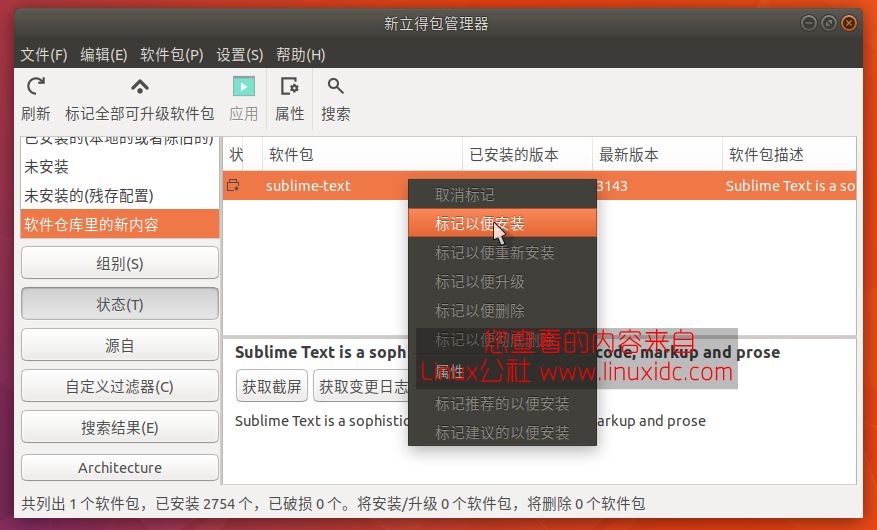This screenshot has width=877, height=530.
Task: Click 'Sublime Text is a so' description cell
Action: (x=790, y=186)
